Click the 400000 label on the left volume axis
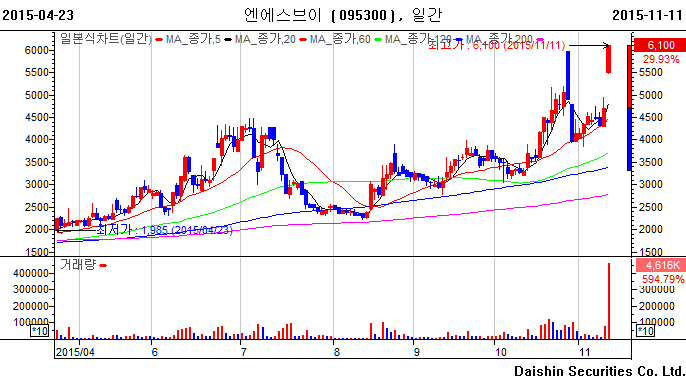Image resolution: width=686 pixels, height=383 pixels. (x=31, y=273)
